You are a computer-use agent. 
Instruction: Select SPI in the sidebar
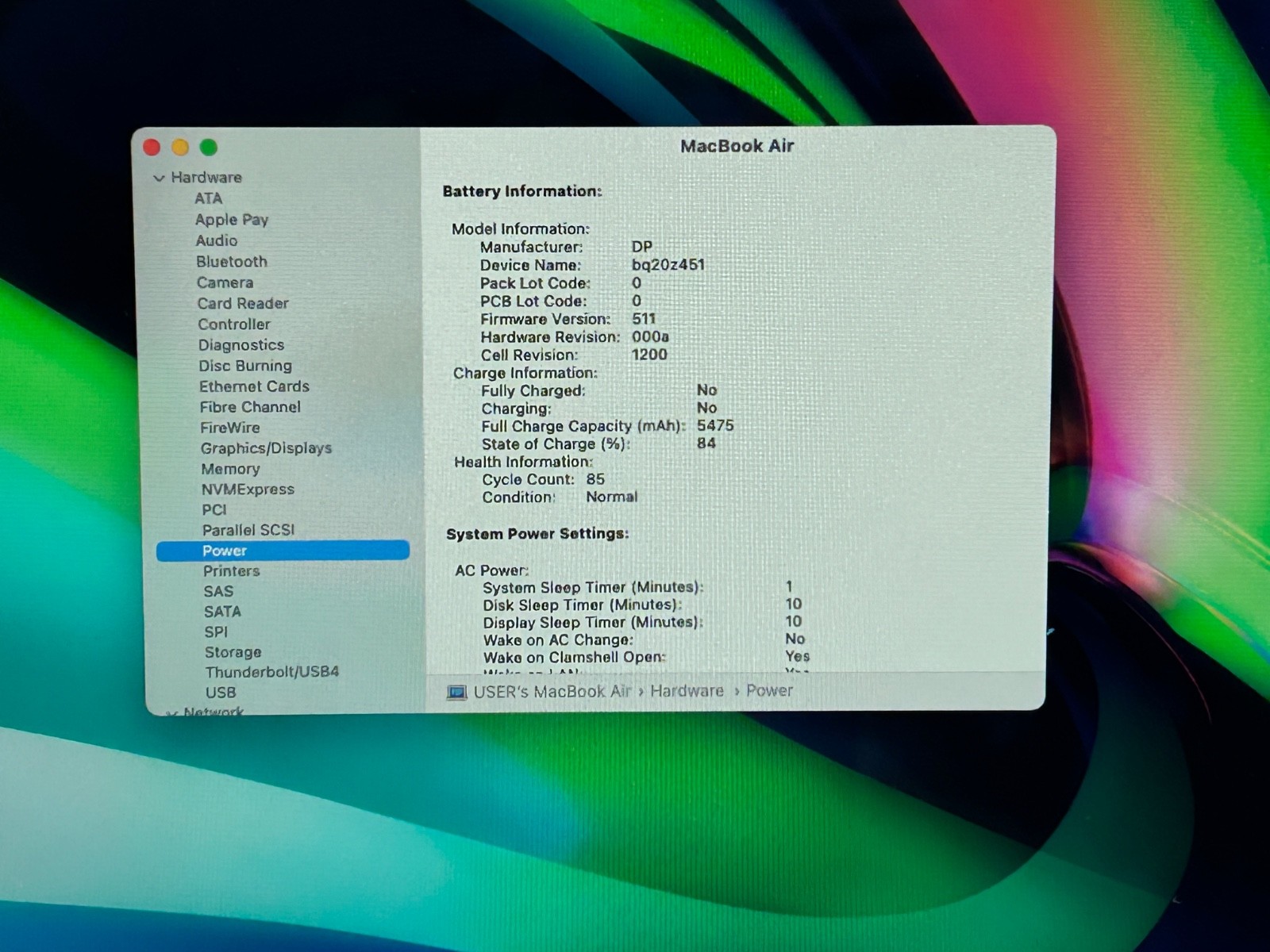[x=216, y=631]
